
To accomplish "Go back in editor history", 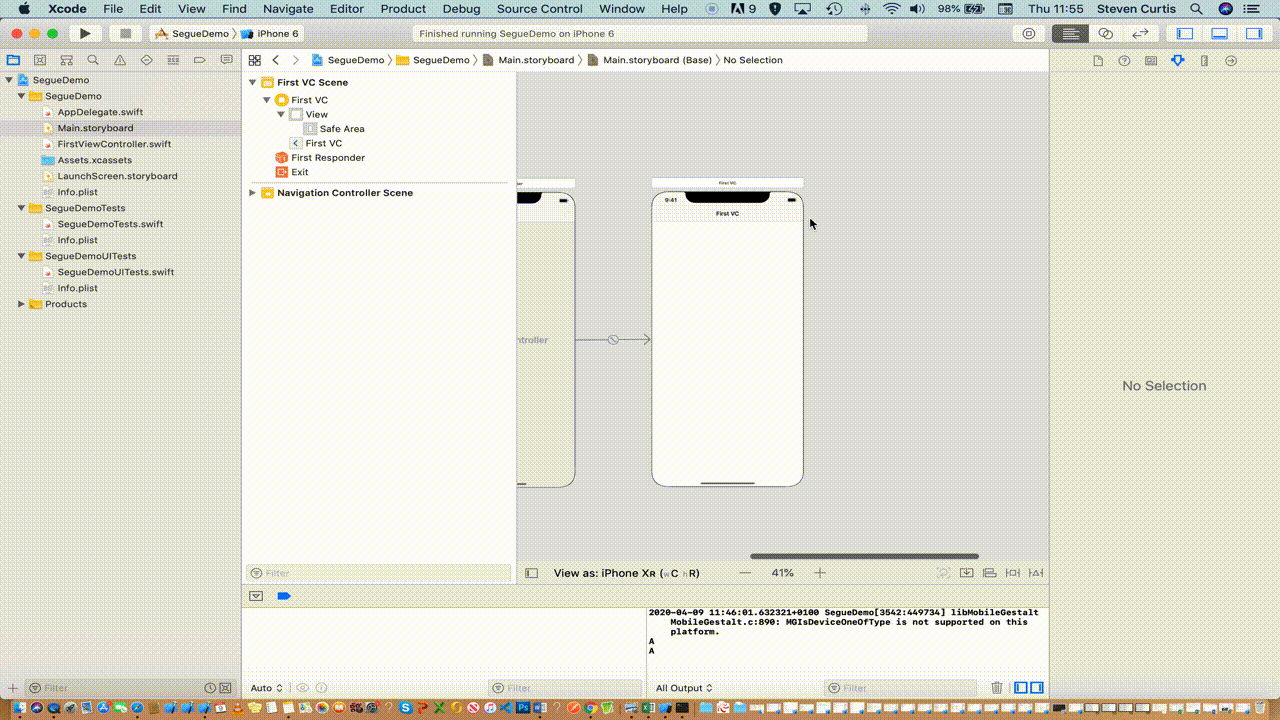I will click(276, 60).
